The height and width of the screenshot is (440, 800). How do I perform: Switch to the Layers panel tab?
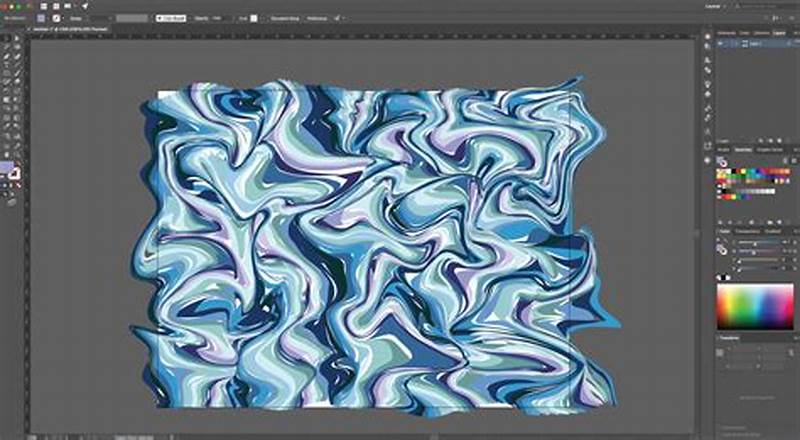pos(779,33)
